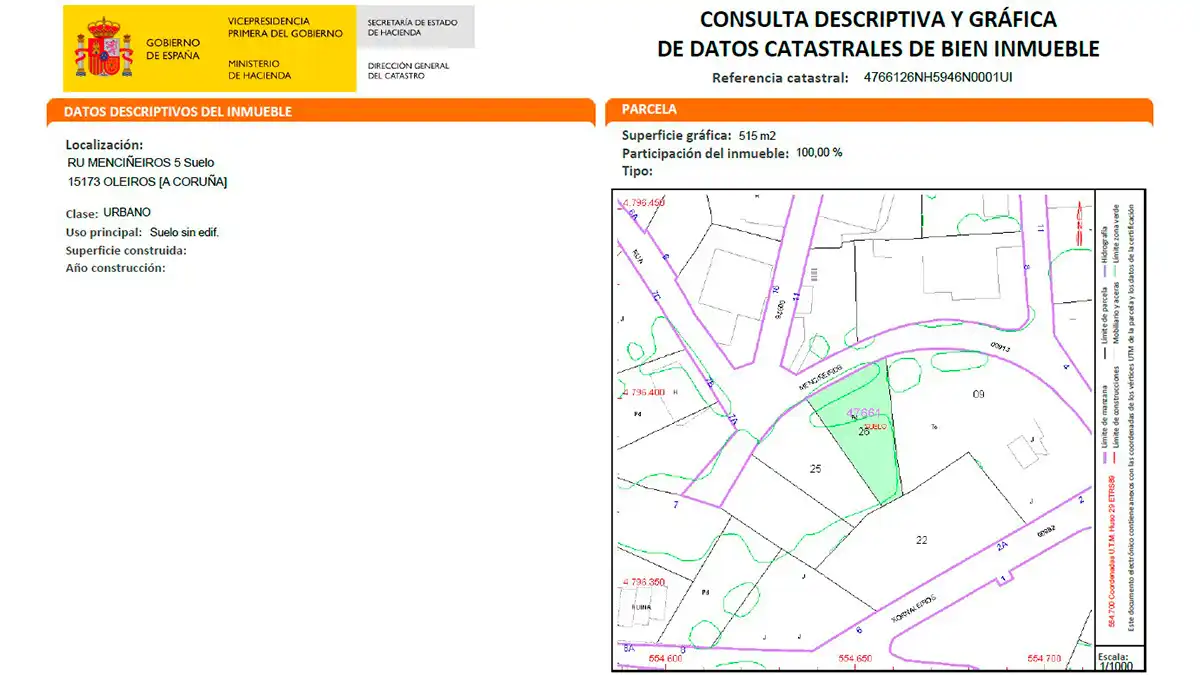The width and height of the screenshot is (1200, 675).
Task: Click the '4.796.400' coordinate label
Action: point(642,392)
